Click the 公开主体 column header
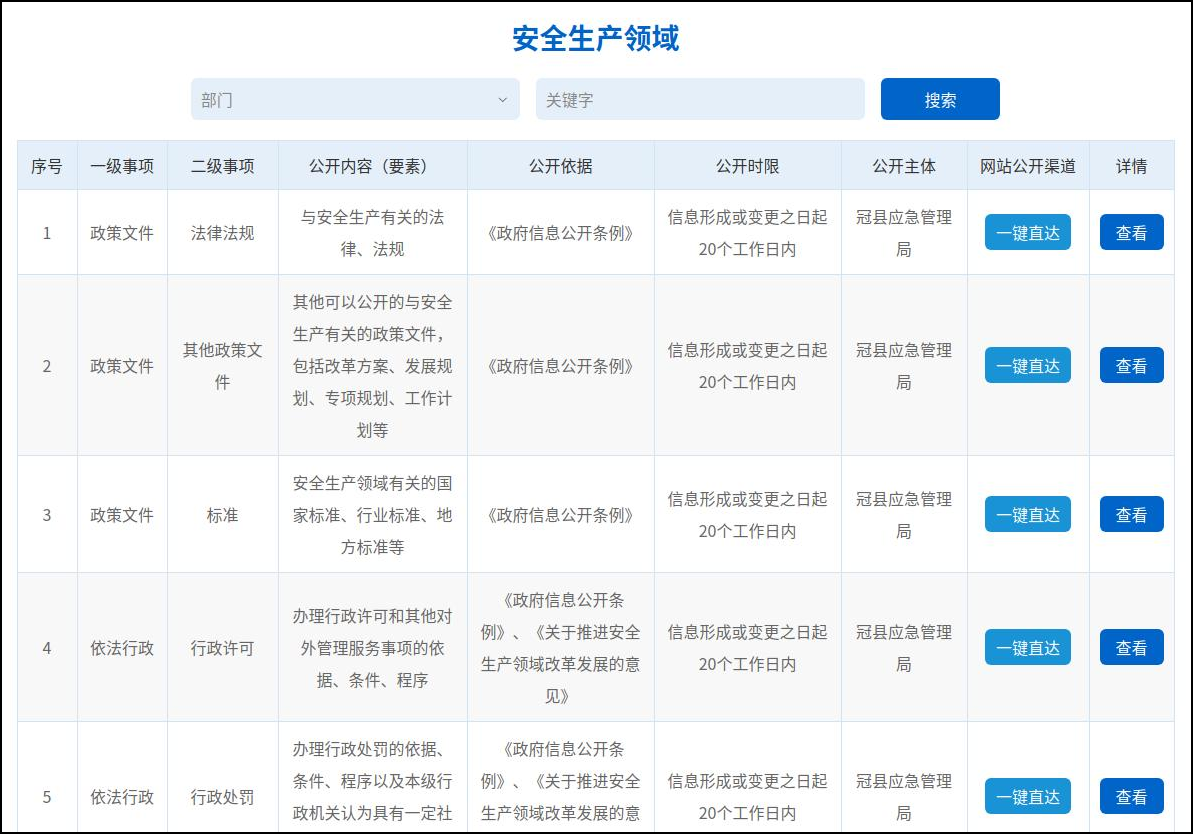Viewport: 1193px width, 834px height. [904, 166]
